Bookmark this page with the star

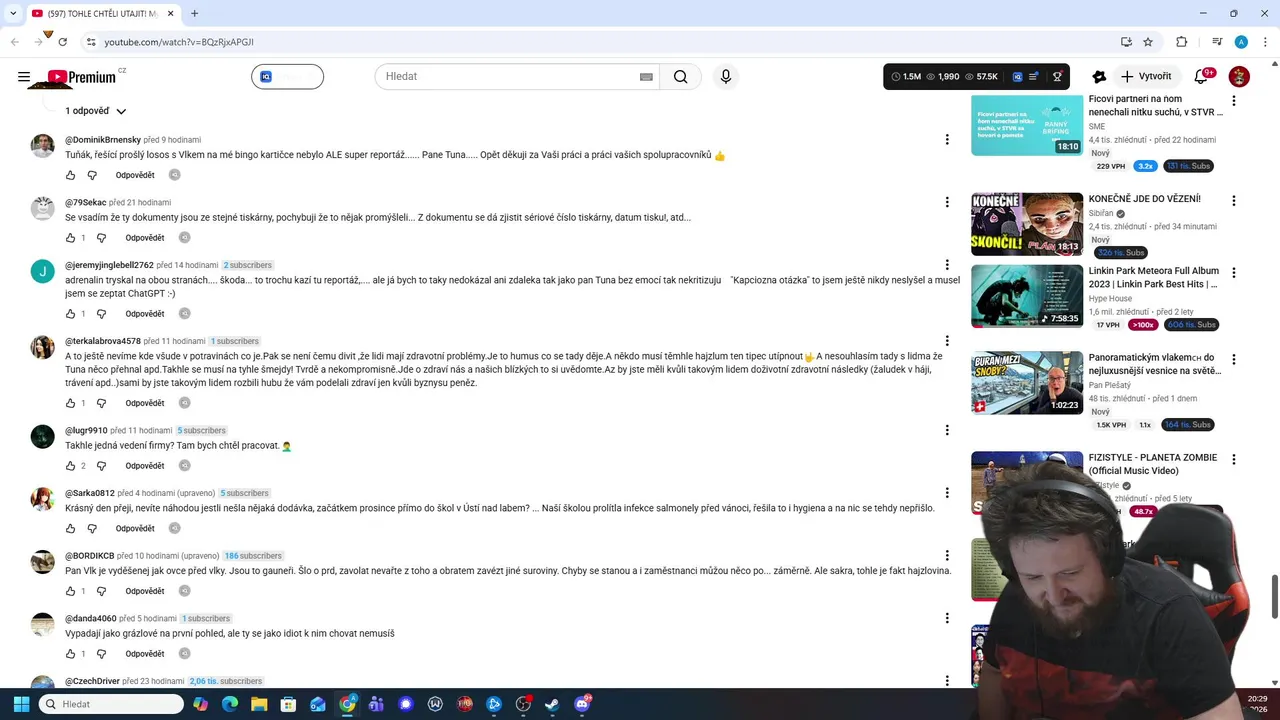point(1148,42)
